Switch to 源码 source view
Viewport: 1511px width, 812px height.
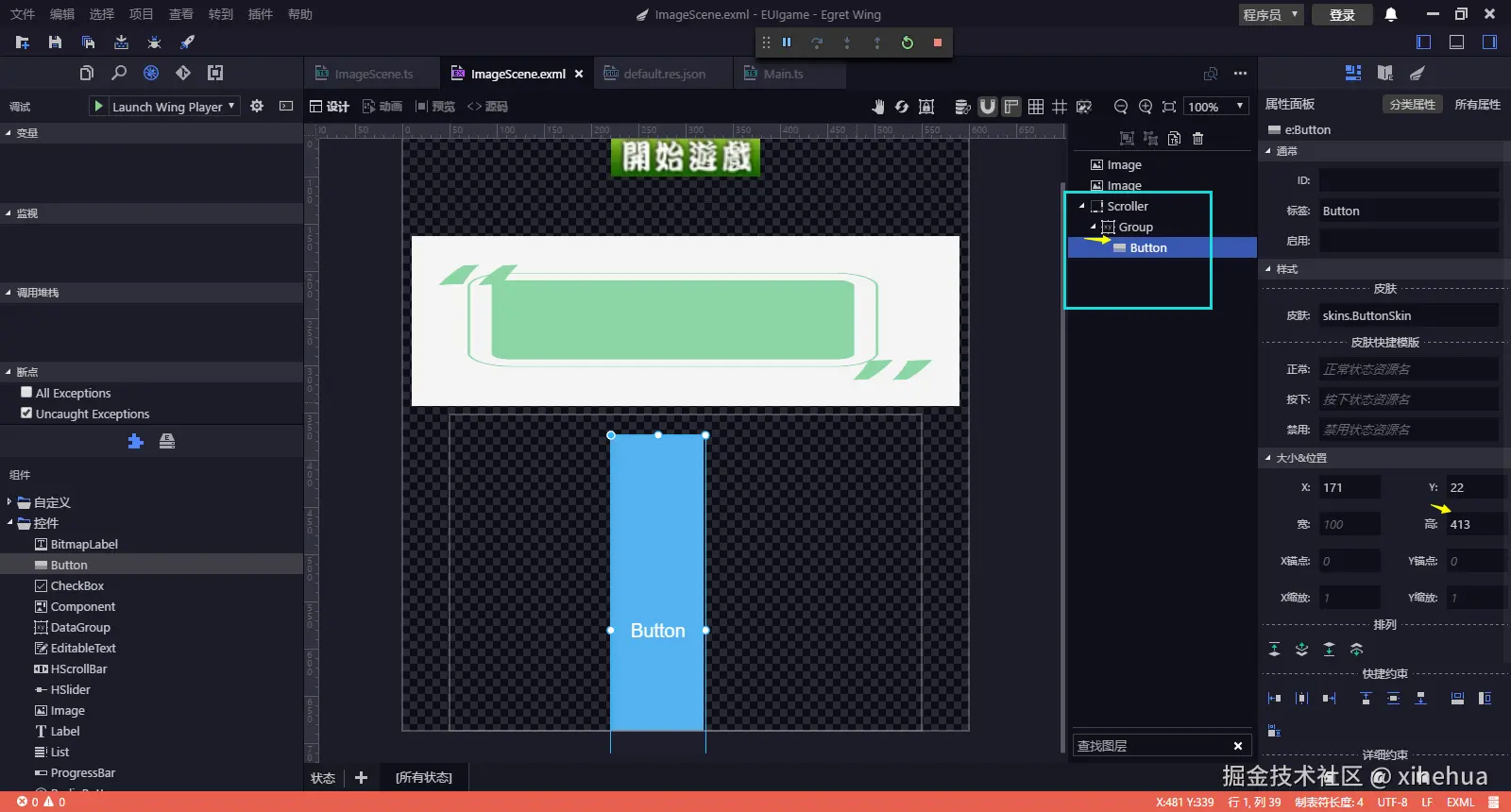pos(487,107)
